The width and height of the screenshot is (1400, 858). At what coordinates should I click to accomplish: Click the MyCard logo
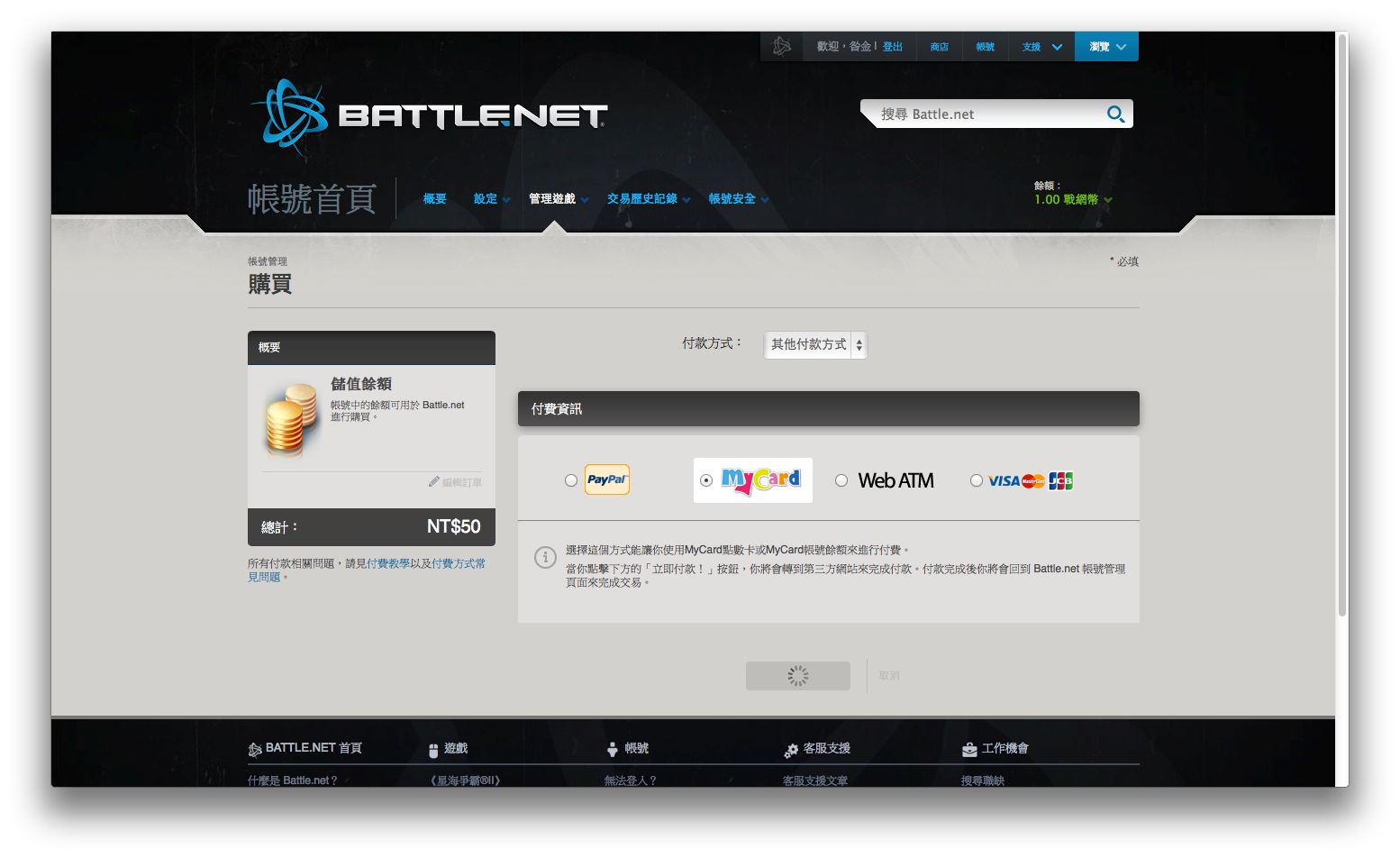(761, 480)
